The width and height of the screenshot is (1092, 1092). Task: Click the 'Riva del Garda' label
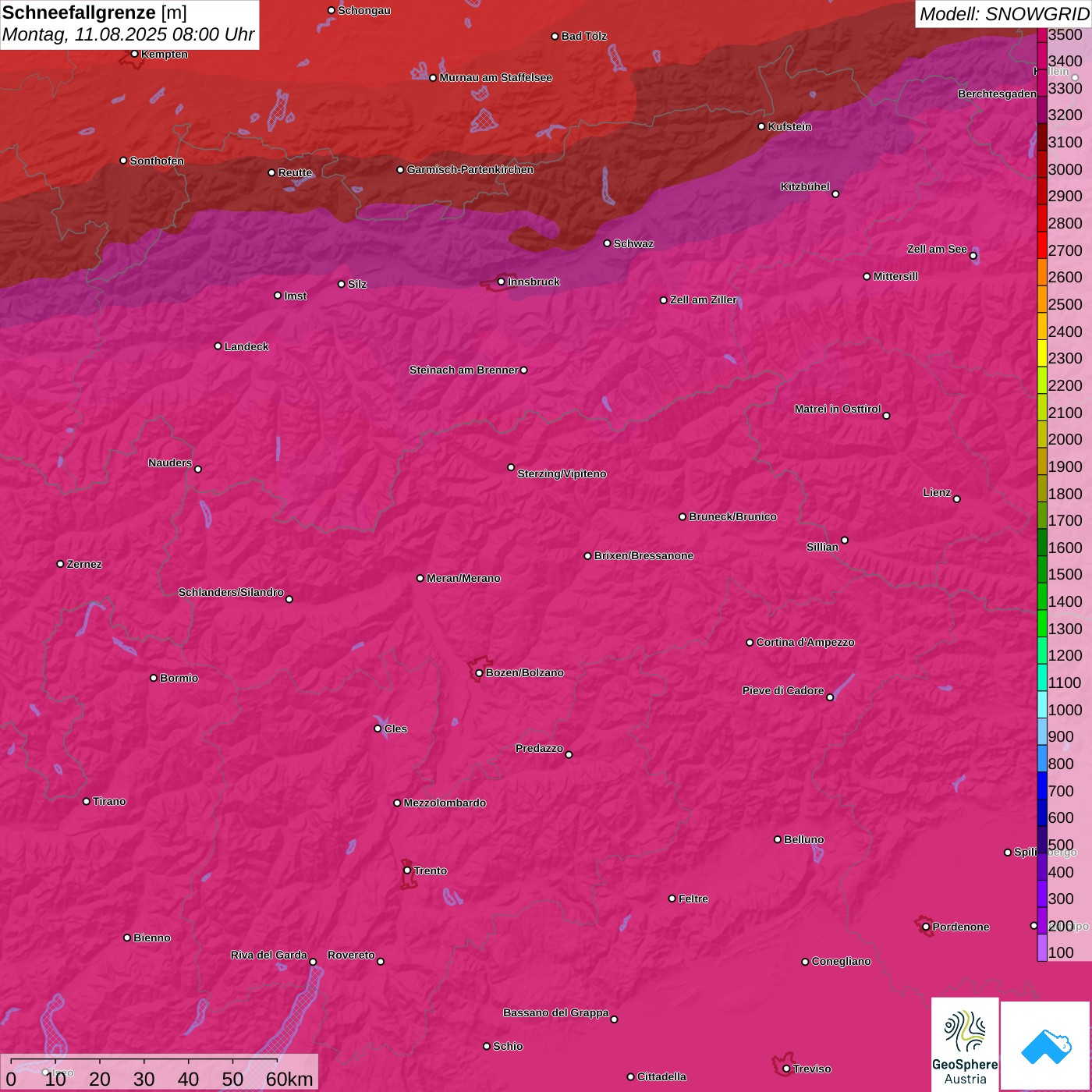point(269,955)
